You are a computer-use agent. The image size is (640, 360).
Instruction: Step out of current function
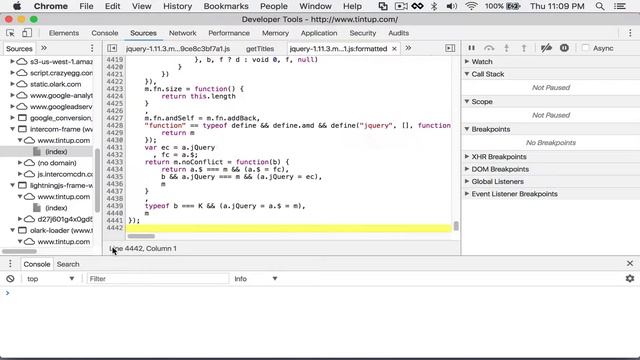[x=524, y=48]
